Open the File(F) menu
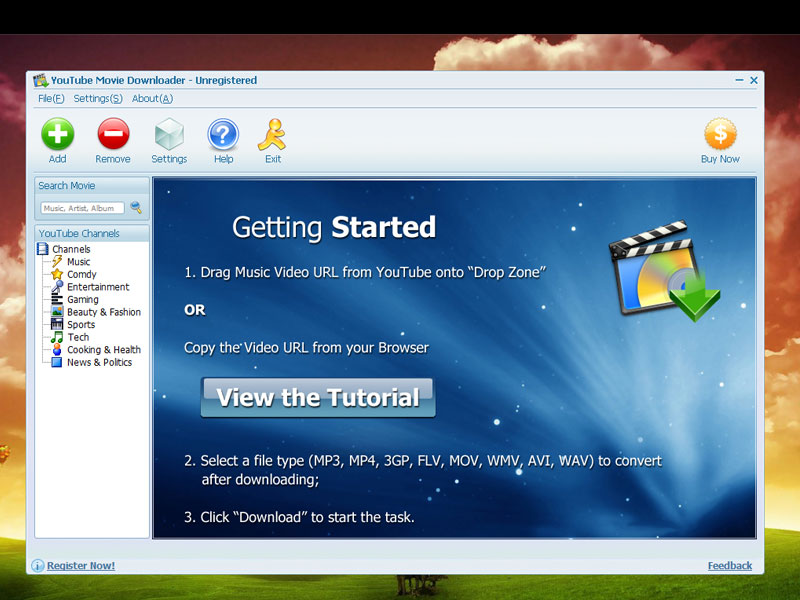Screen dimensions: 800x600 [x=51, y=98]
